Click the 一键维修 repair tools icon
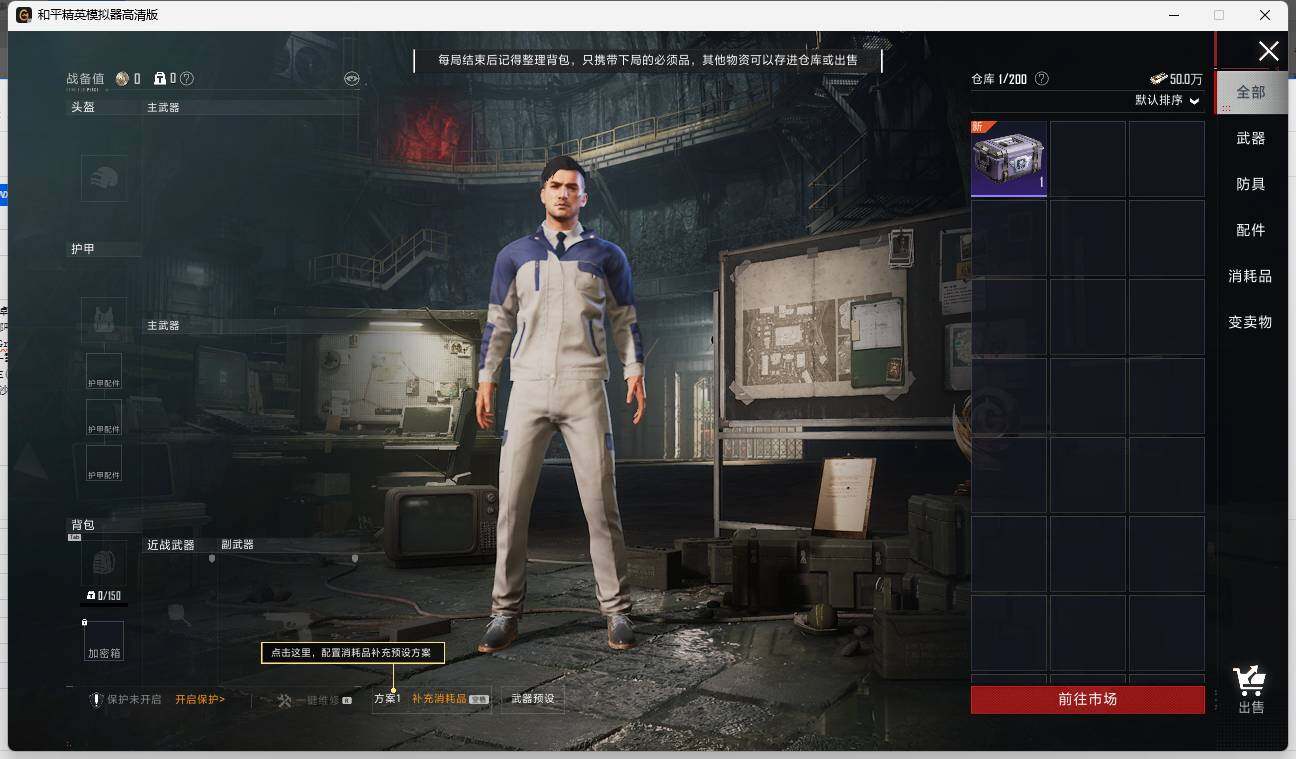 [x=284, y=700]
